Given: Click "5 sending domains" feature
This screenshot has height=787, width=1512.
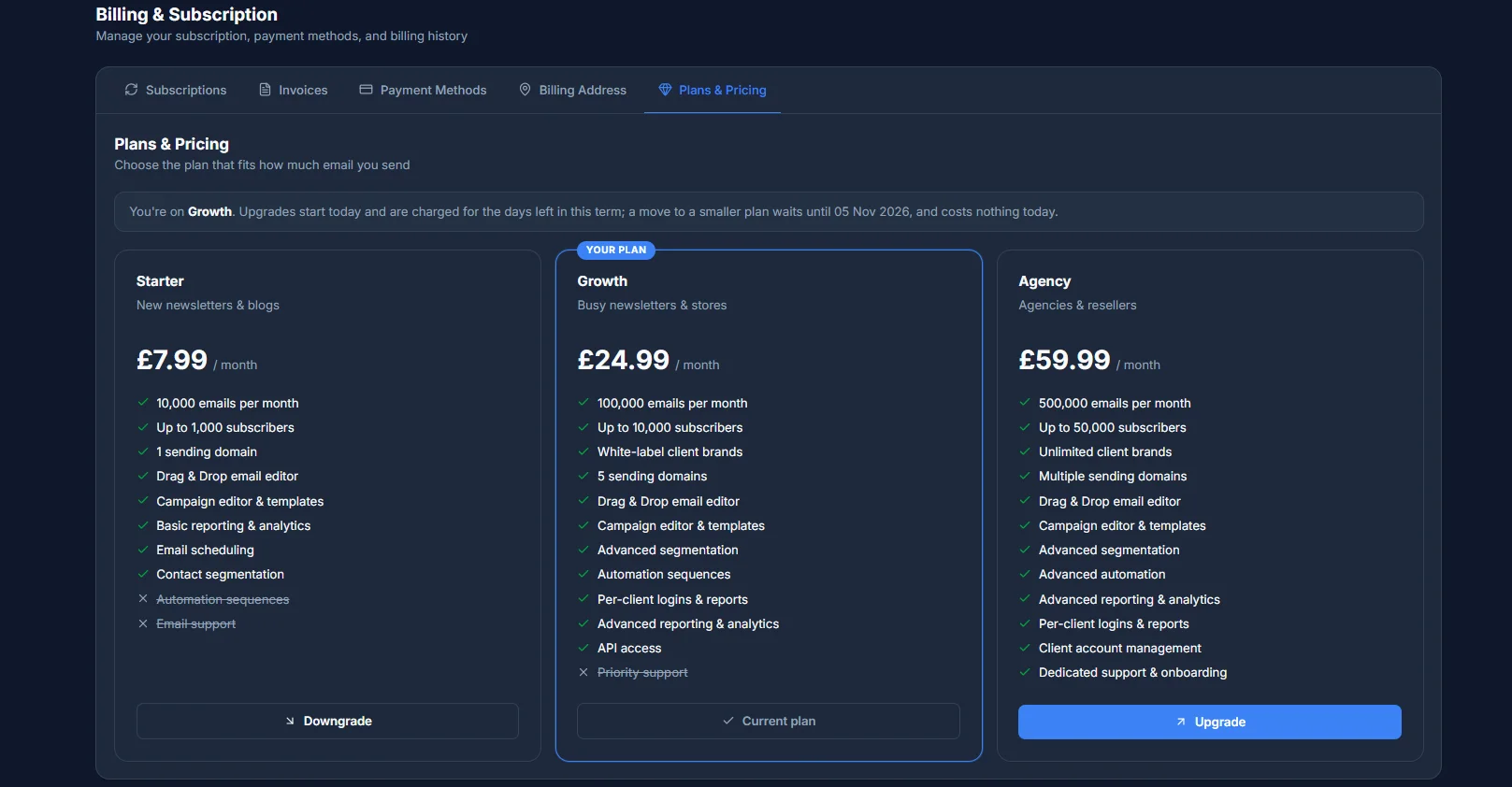Looking at the screenshot, I should coord(652,477).
